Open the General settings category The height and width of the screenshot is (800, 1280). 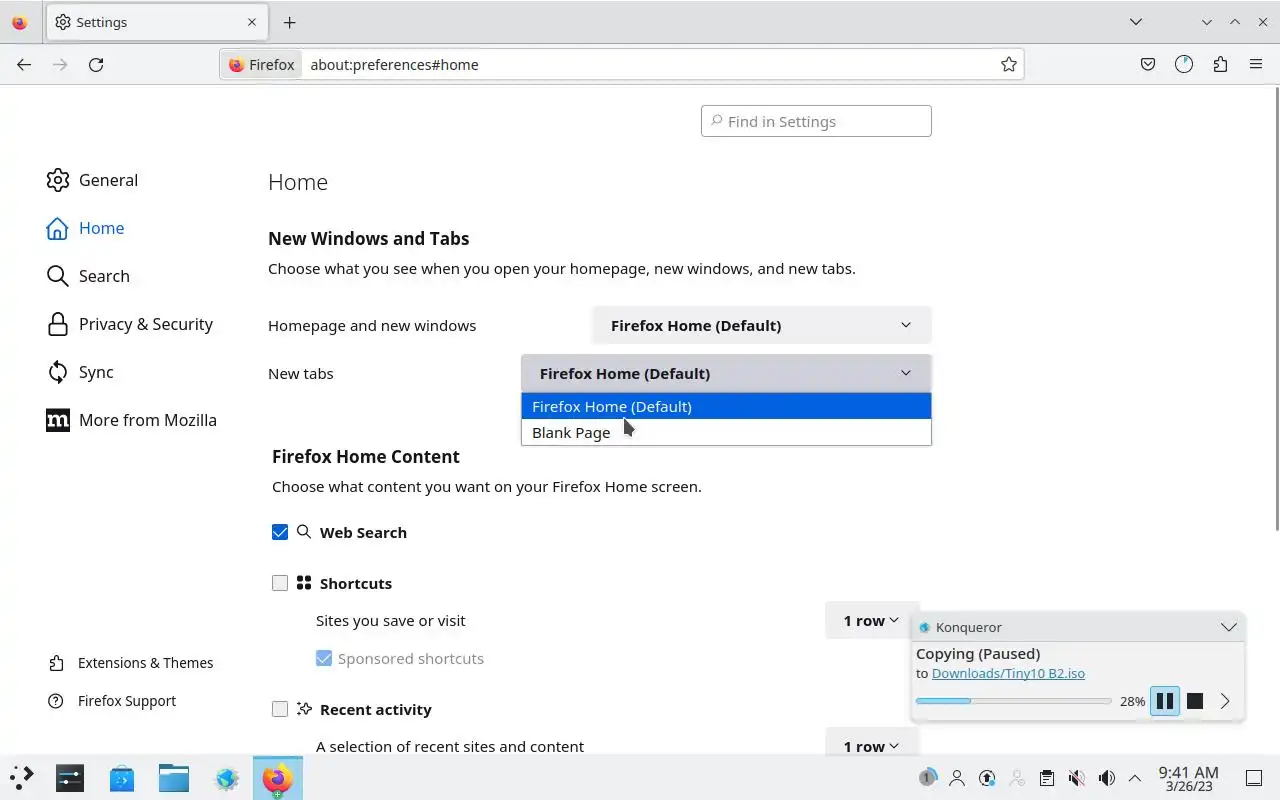[x=92, y=180]
